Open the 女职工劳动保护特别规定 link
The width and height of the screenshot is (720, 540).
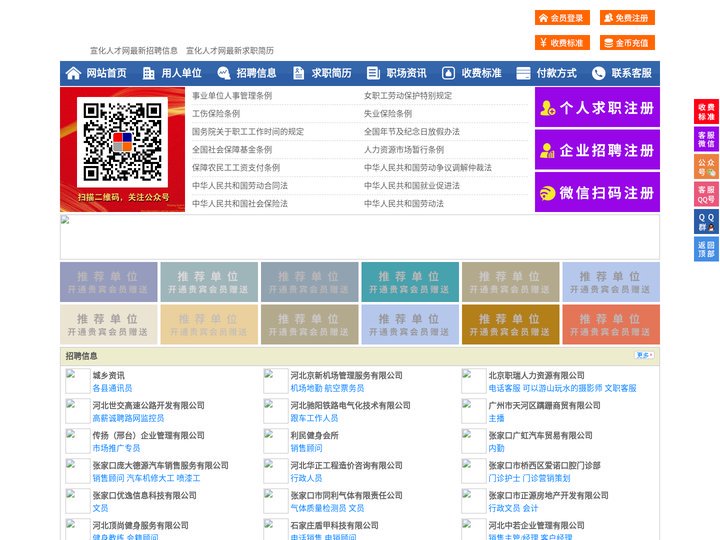pyautogui.click(x=408, y=96)
